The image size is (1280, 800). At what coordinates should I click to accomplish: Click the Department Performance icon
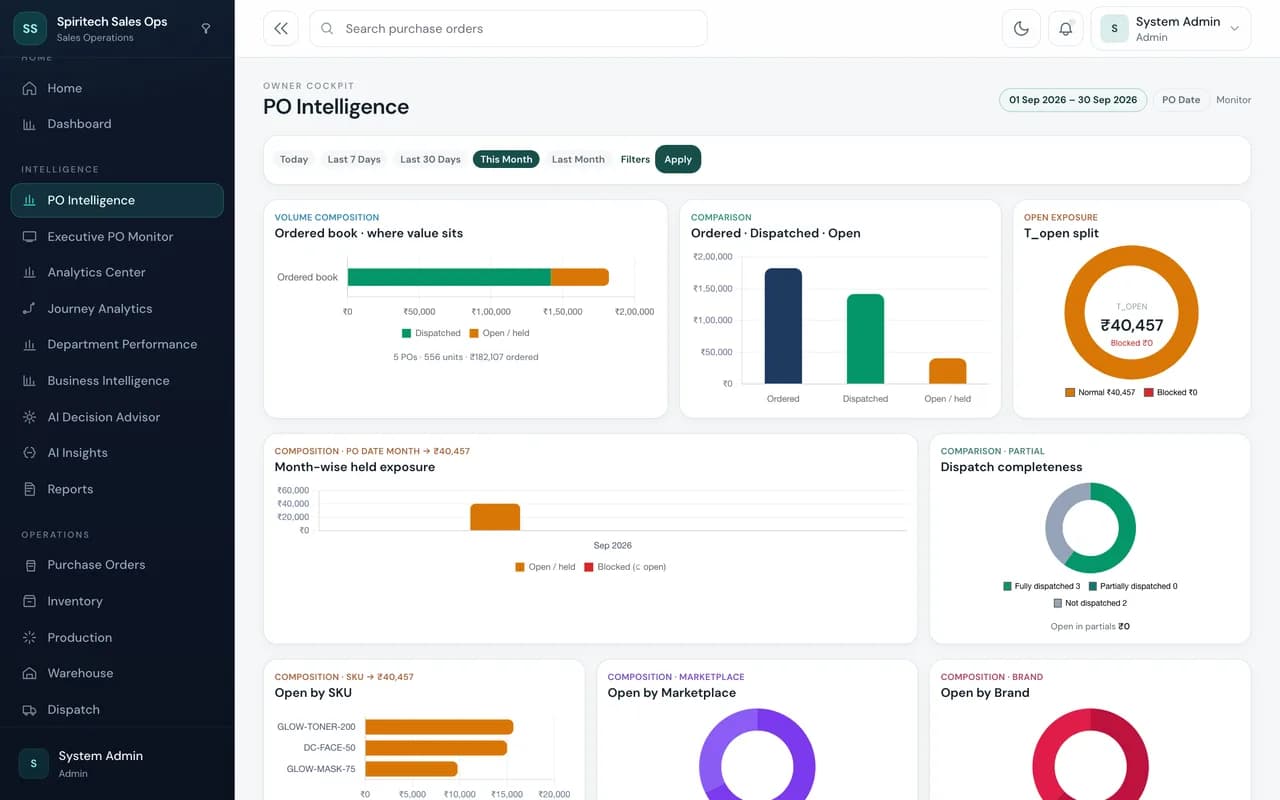pos(29,344)
